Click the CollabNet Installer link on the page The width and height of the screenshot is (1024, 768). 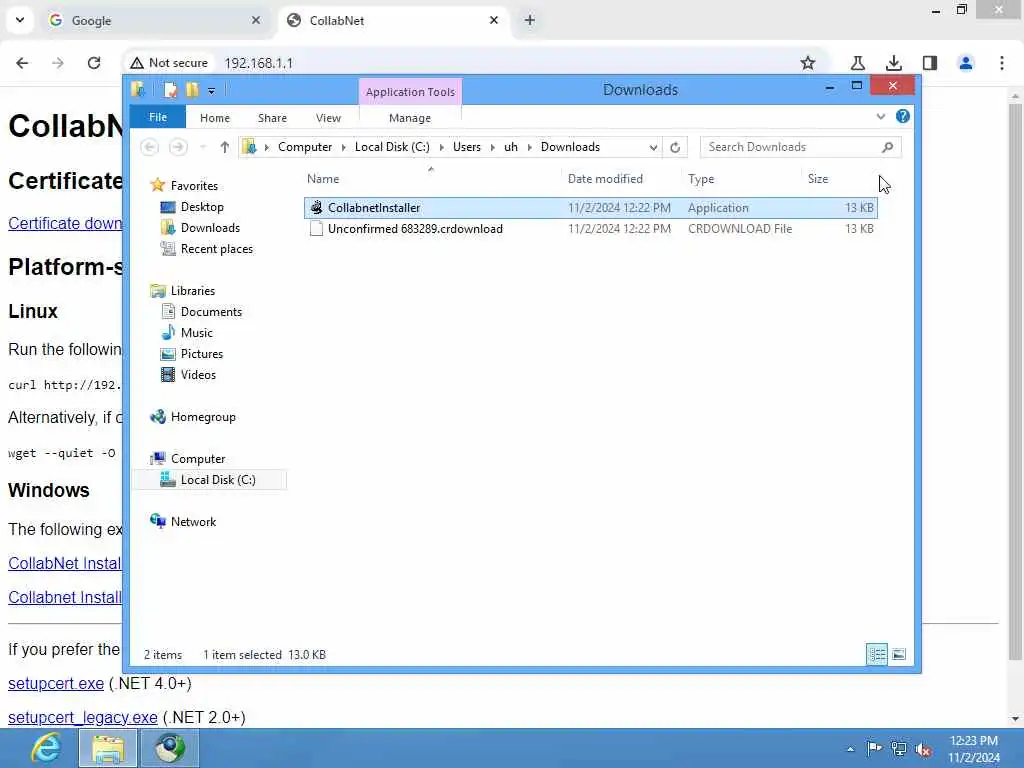[65, 563]
